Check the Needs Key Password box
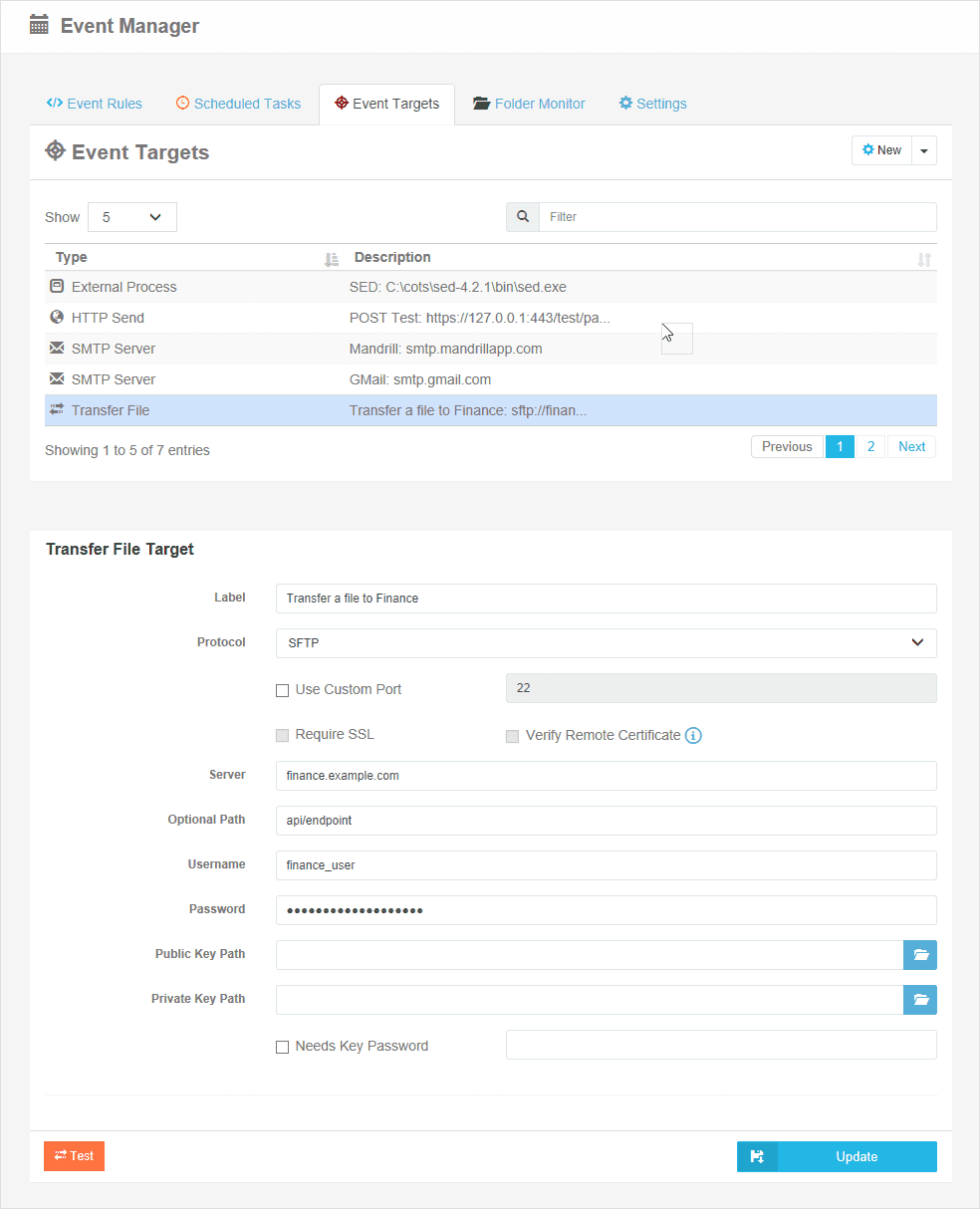Screen dimensions: 980x1209 (283, 1047)
